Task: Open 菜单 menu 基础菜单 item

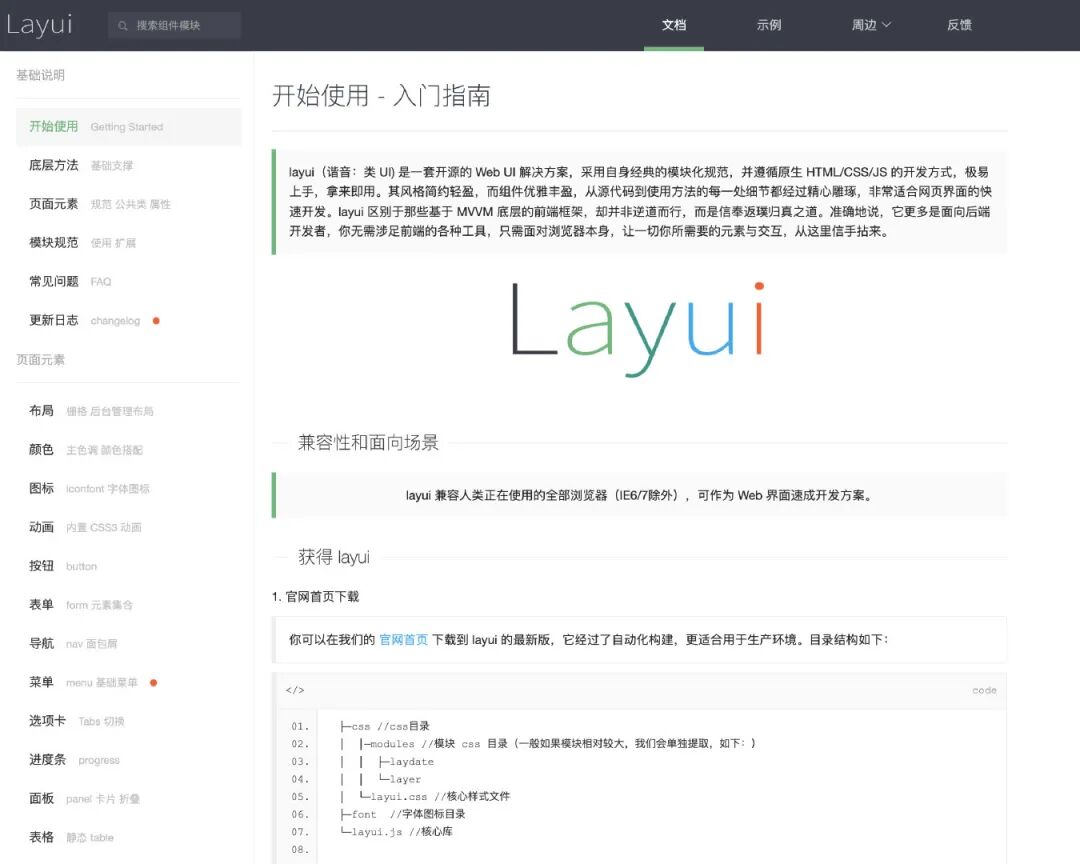Action: coord(128,682)
